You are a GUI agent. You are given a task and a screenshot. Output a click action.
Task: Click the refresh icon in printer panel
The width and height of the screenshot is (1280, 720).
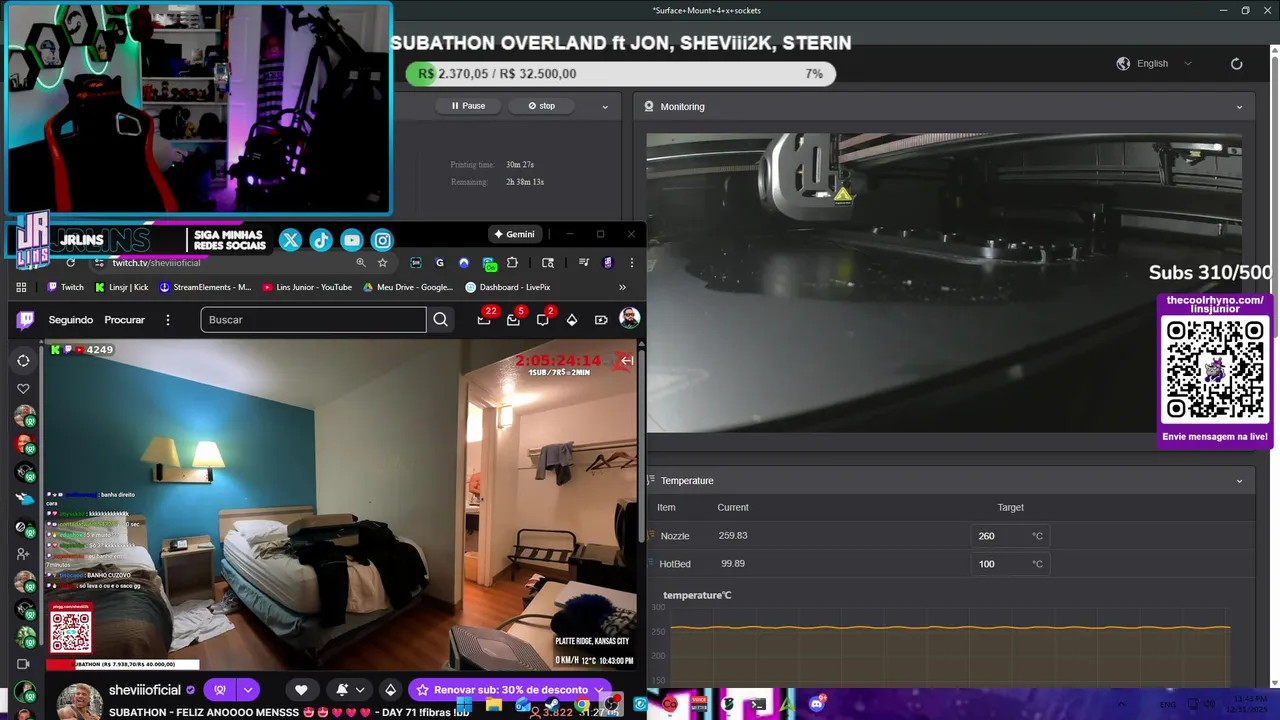(x=1237, y=64)
